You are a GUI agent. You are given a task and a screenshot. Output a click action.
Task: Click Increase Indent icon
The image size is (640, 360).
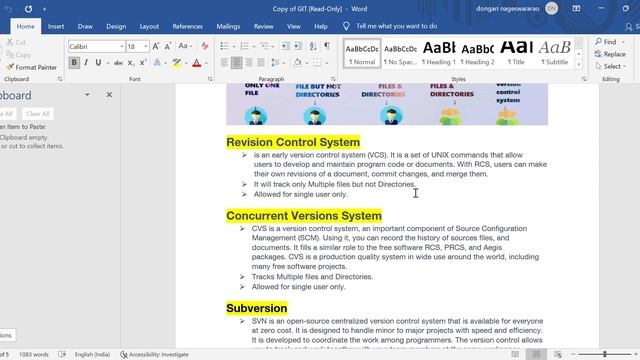(x=298, y=46)
